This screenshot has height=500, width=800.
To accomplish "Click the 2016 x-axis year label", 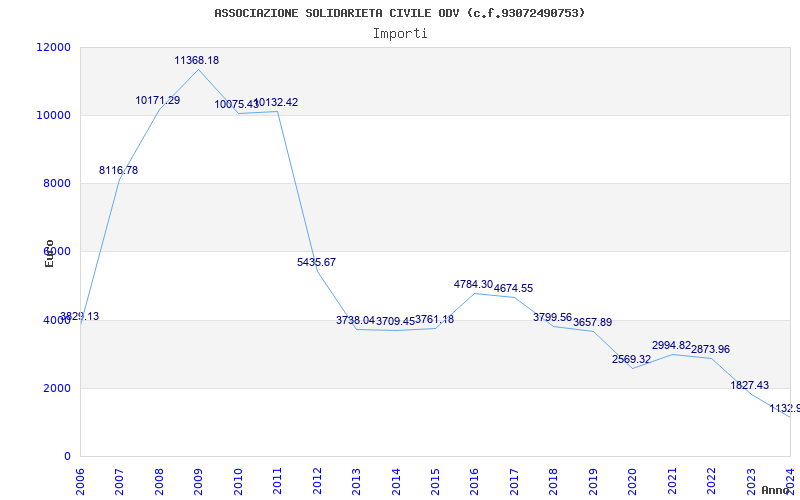I will pos(474,480).
